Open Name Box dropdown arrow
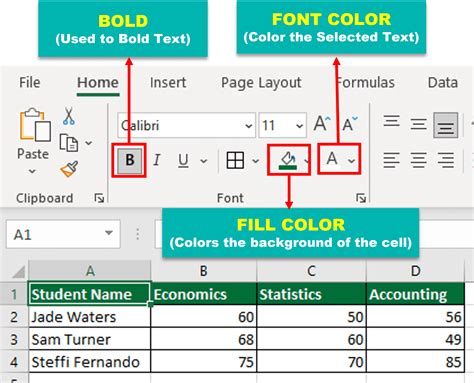Image resolution: width=474 pixels, height=383 pixels. [109, 233]
